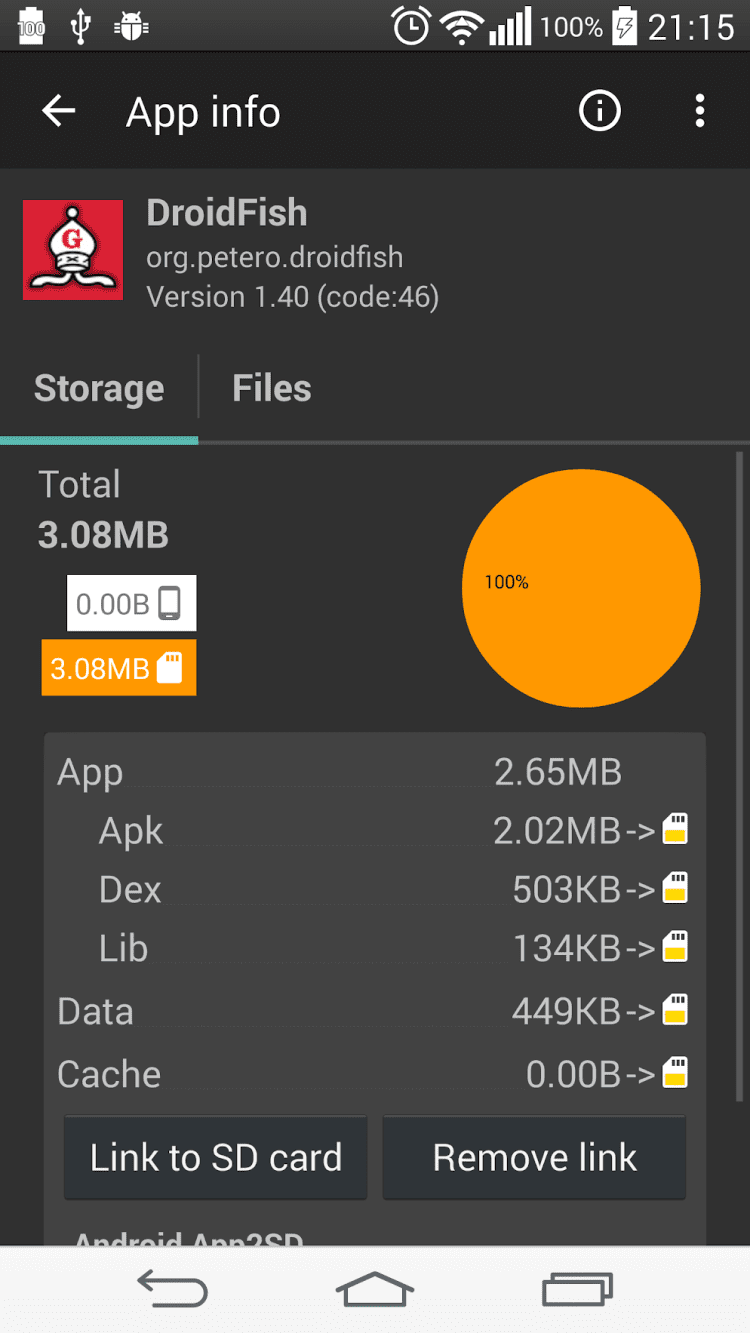The height and width of the screenshot is (1333, 750).
Task: Switch to the Files tab
Action: pyautogui.click(x=272, y=388)
